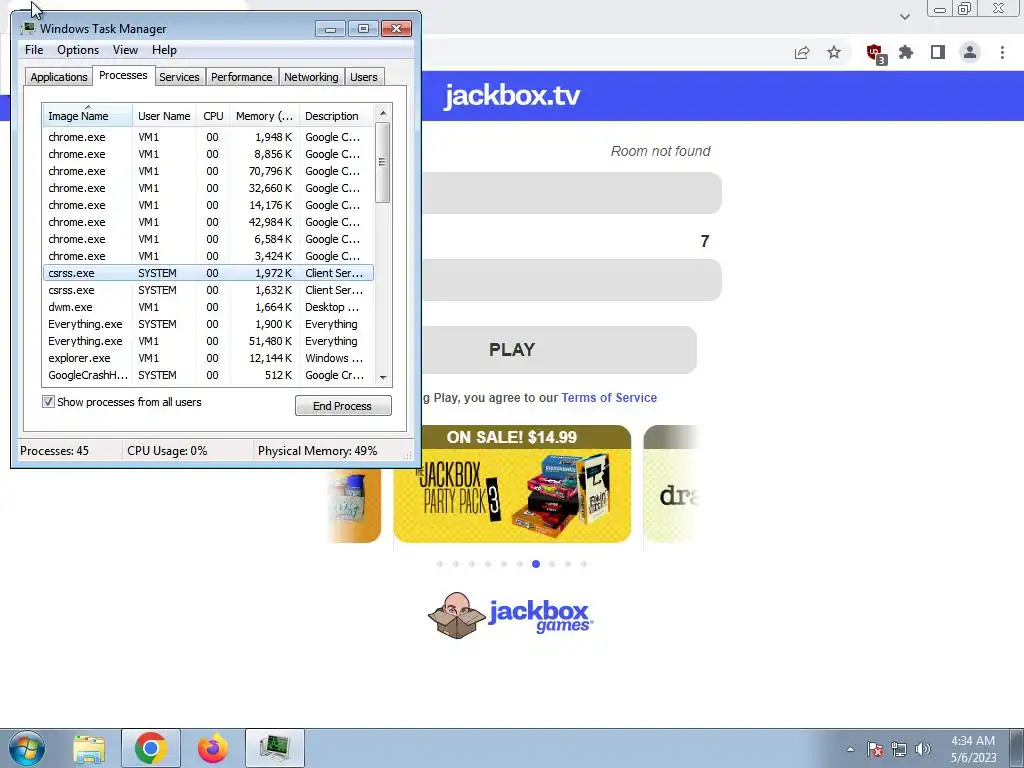Open the Chrome three-dot menu
The width and height of the screenshot is (1024, 768).
click(x=1002, y=52)
